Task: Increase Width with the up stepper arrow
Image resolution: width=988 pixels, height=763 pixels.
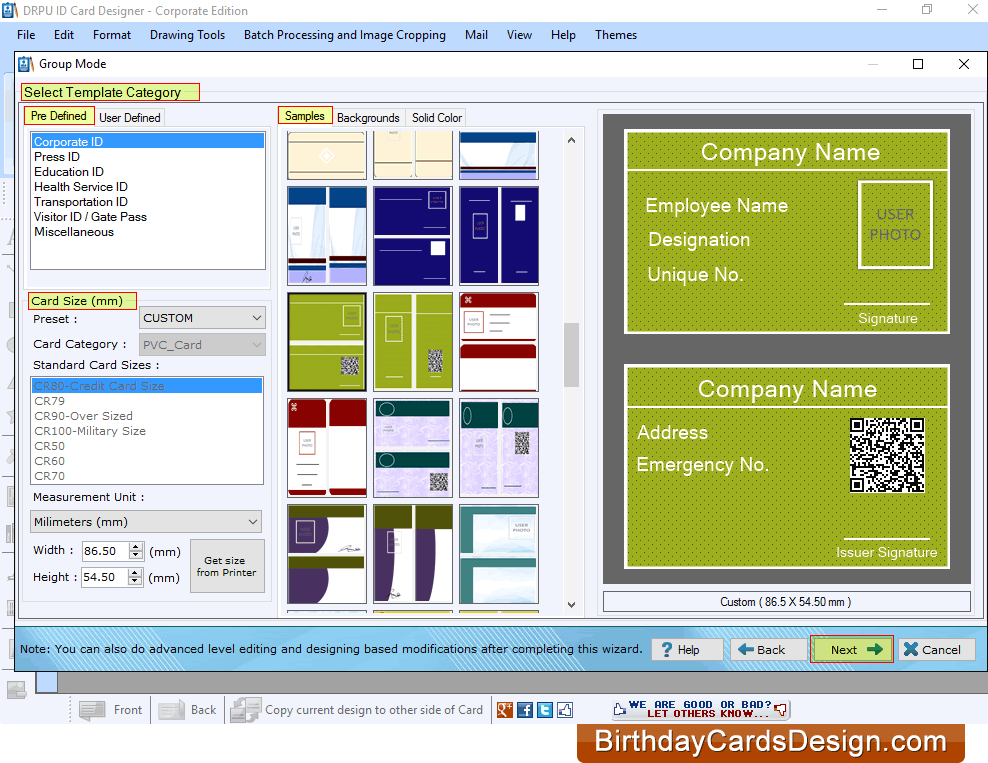Action: (x=136, y=546)
